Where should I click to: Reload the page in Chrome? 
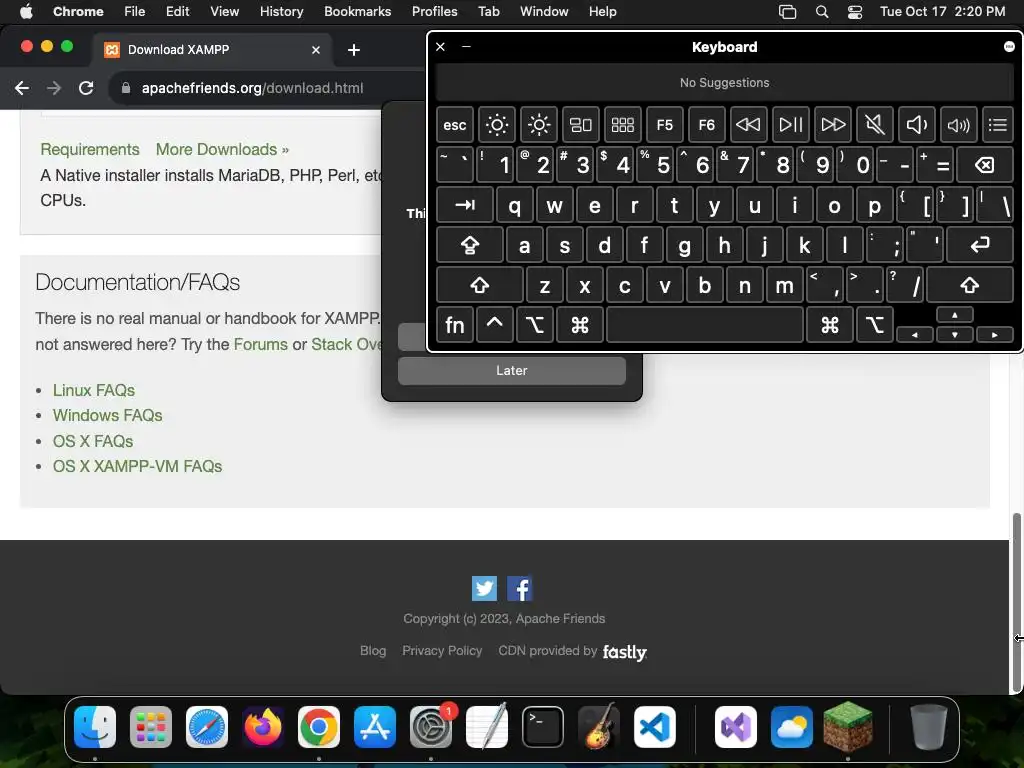(x=86, y=88)
